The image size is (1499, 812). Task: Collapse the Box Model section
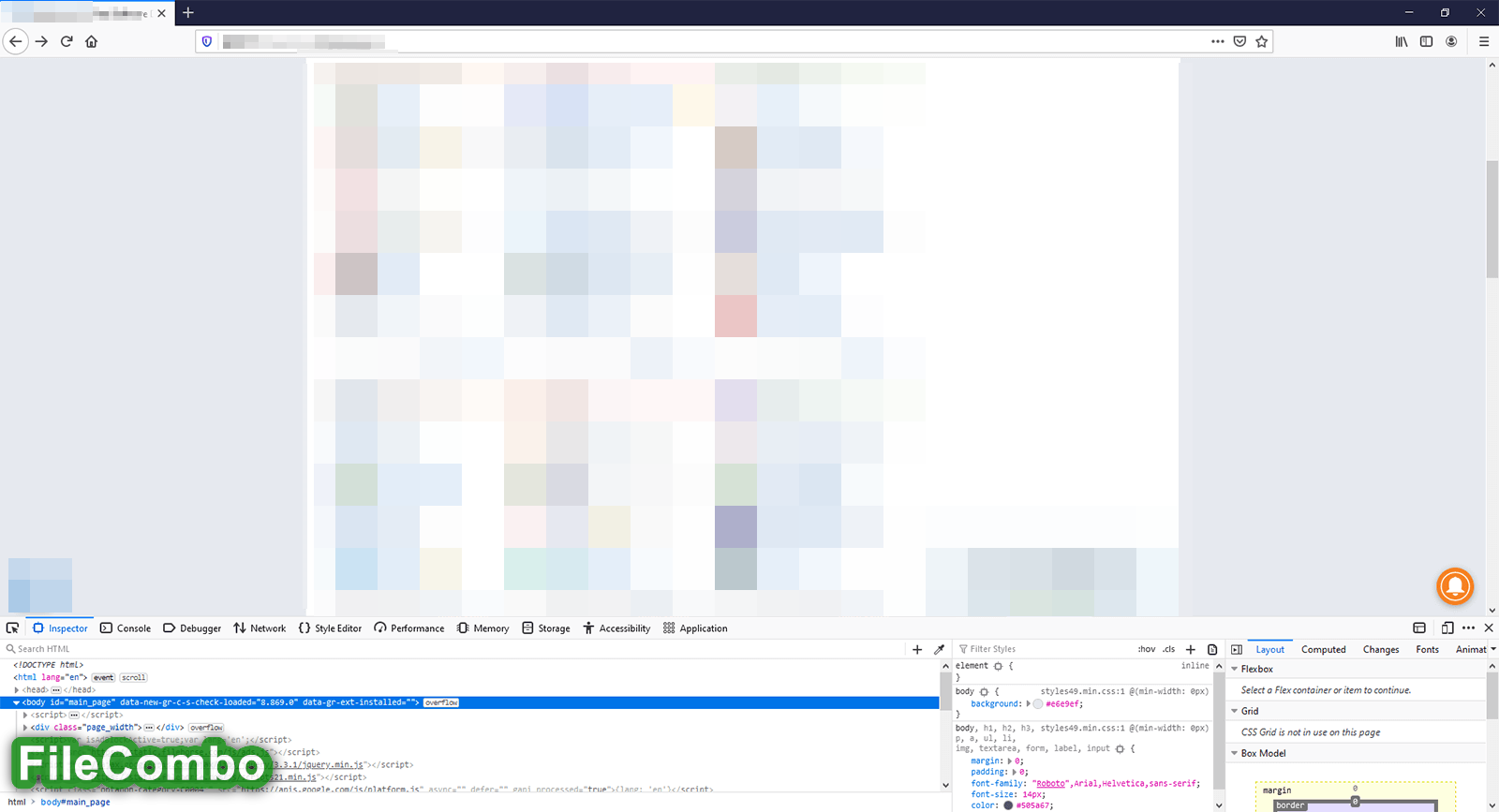(1235, 753)
